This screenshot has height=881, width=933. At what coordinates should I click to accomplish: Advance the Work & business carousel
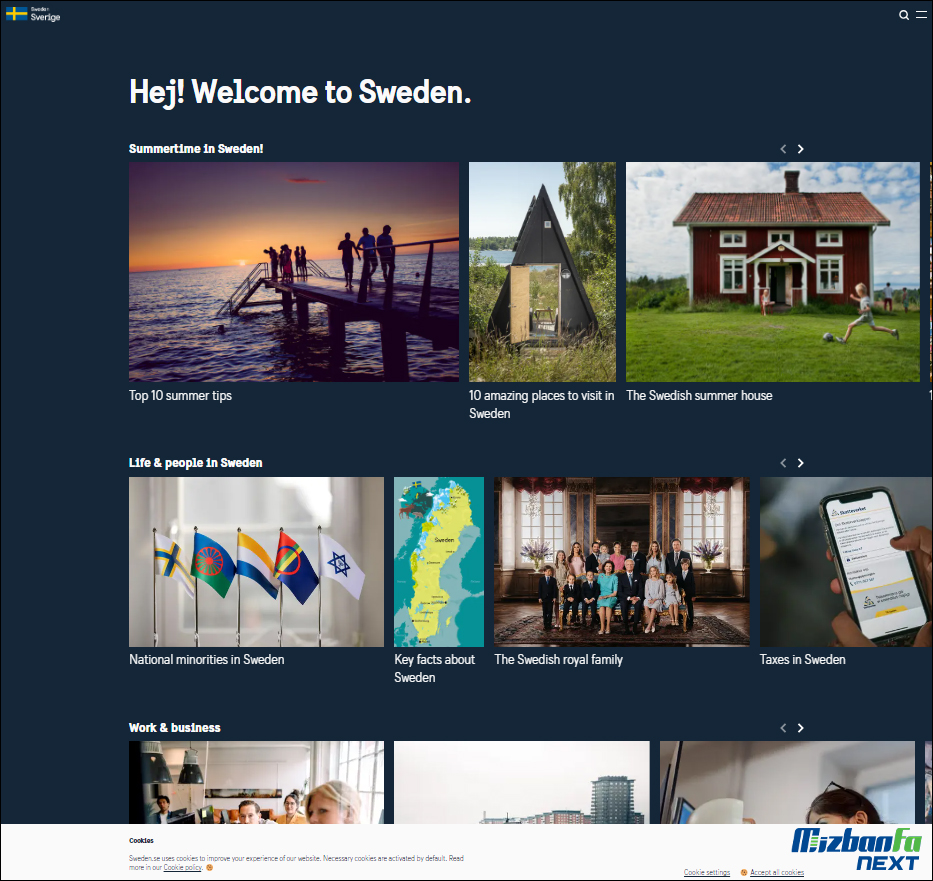click(x=800, y=728)
